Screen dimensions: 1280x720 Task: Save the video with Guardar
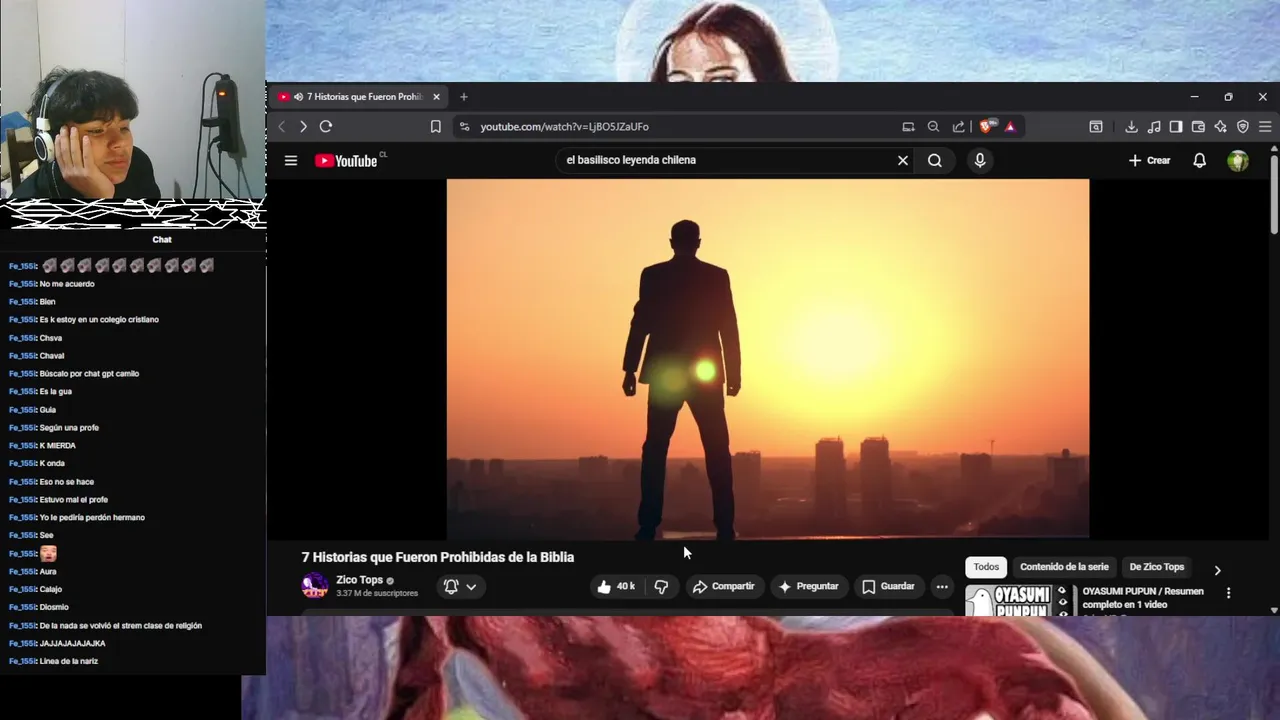888,587
